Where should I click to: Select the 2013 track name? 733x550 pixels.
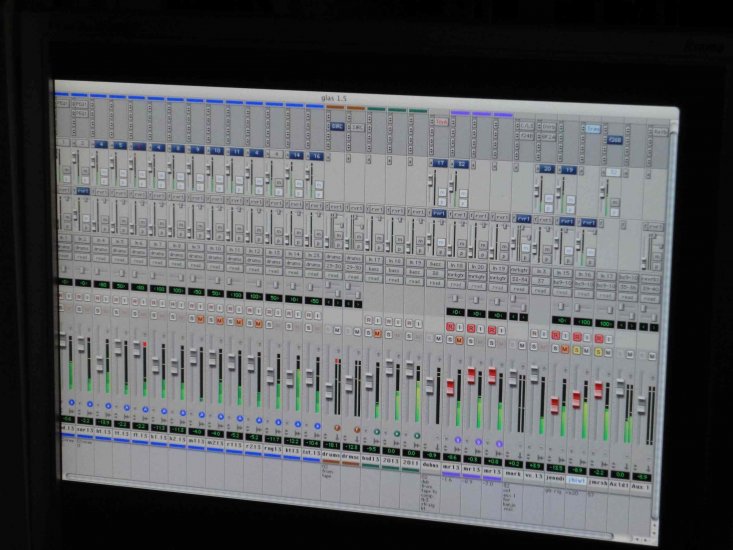coord(390,460)
